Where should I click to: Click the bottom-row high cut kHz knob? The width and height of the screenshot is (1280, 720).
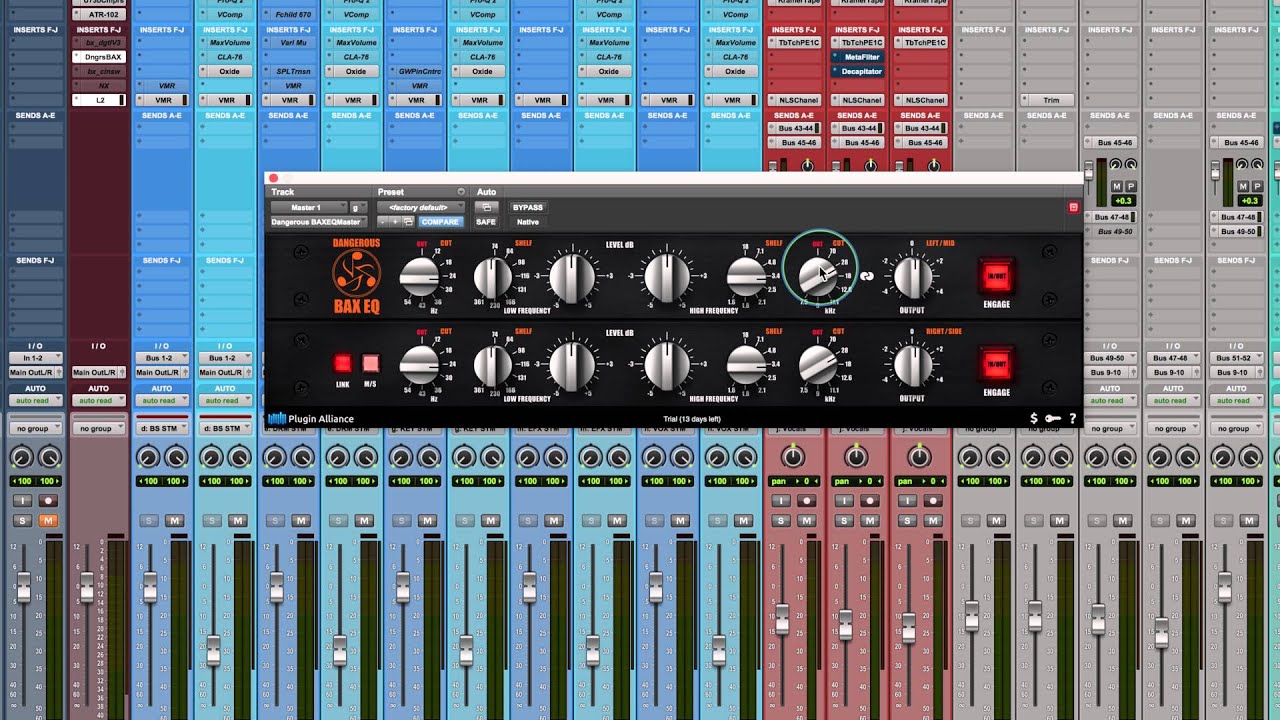tap(818, 365)
